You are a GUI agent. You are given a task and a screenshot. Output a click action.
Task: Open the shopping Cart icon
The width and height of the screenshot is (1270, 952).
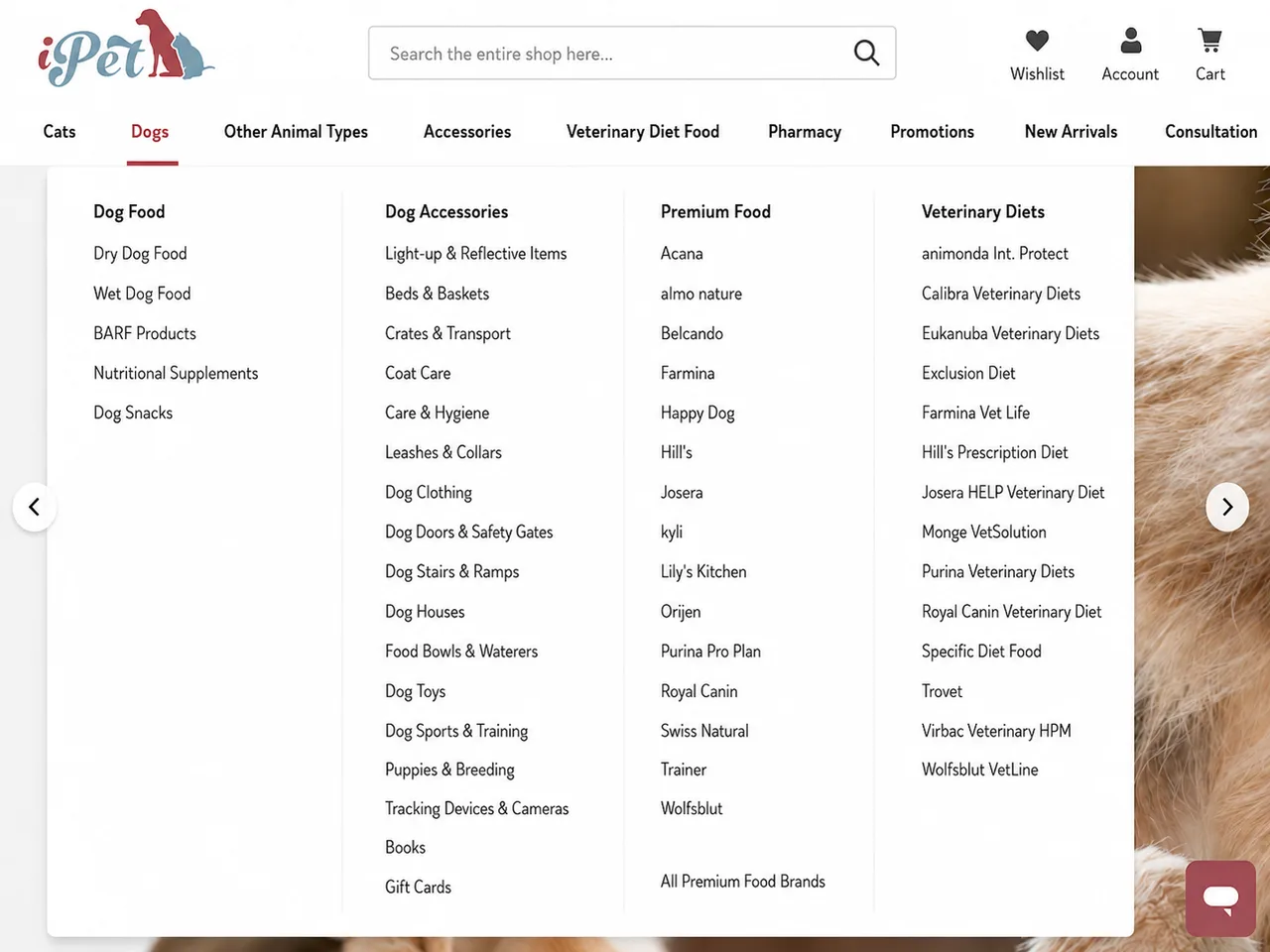click(1209, 41)
